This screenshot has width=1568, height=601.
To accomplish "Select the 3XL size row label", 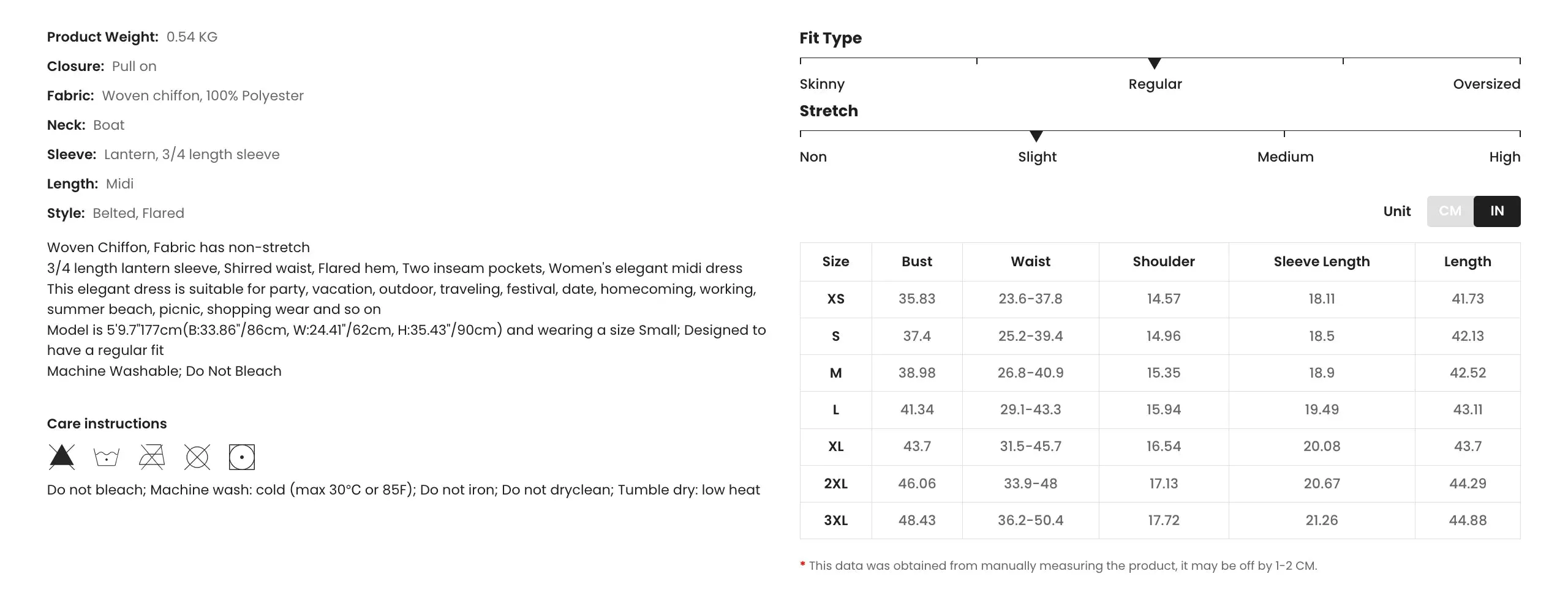I will 835,520.
